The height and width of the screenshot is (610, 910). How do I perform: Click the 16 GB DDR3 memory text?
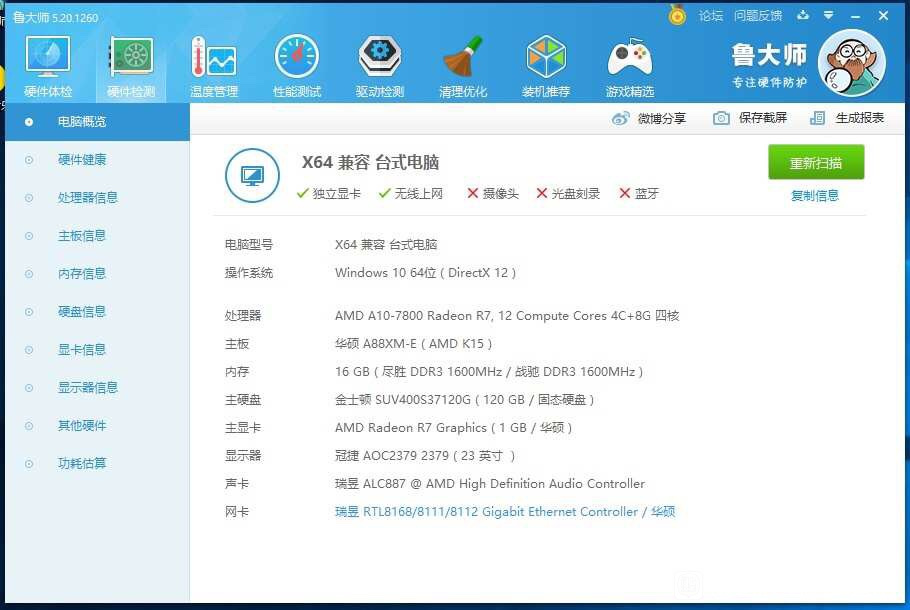coord(489,371)
